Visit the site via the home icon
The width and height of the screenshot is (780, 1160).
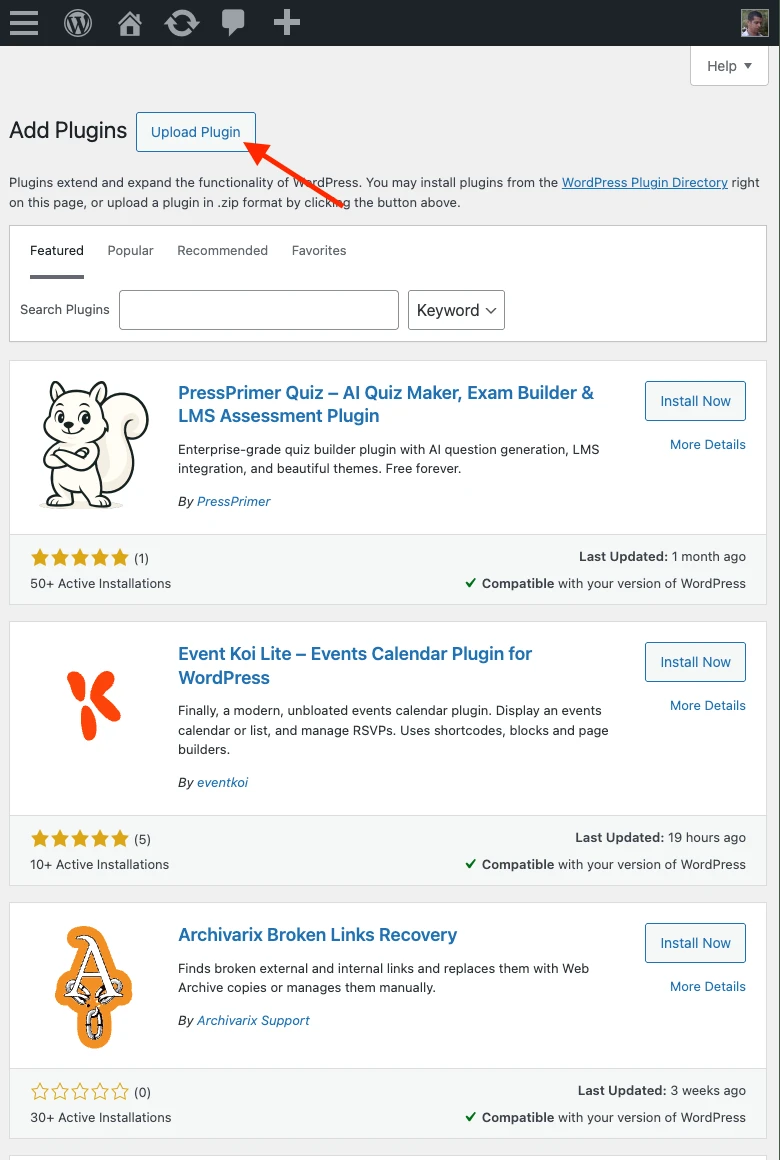[x=129, y=22]
